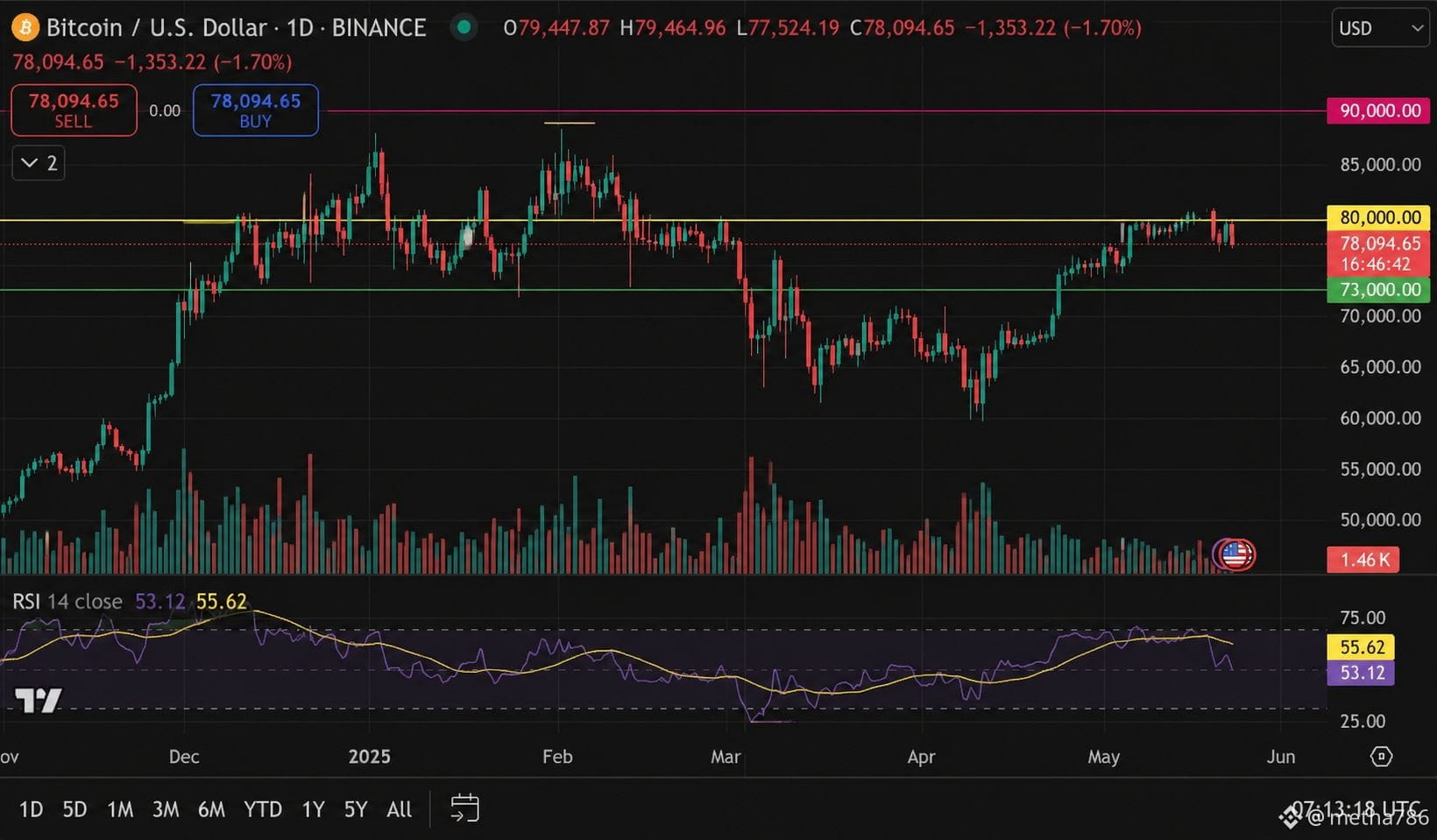Select the 6M time range
This screenshot has height=840, width=1437.
coord(211,809)
